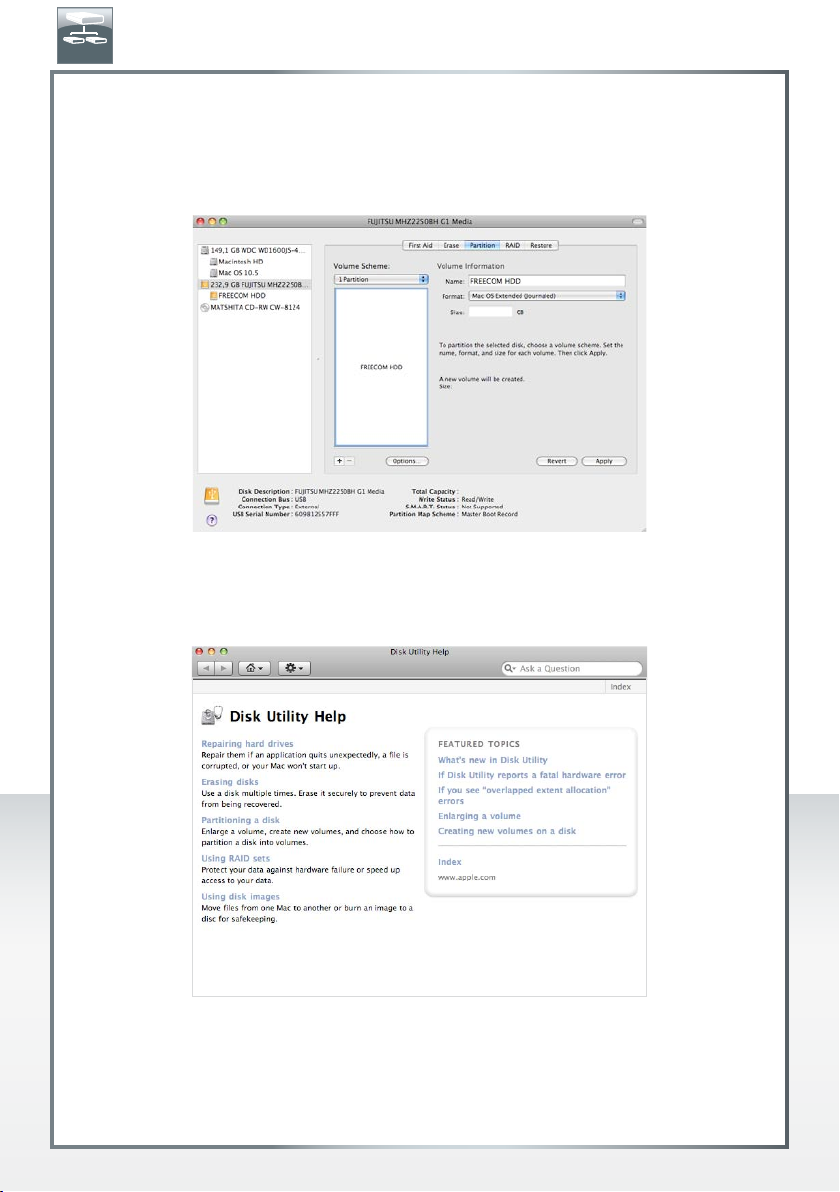Screen dimensions: 840x1192
Task: Open the Erasing disks help topic
Action: 230,781
